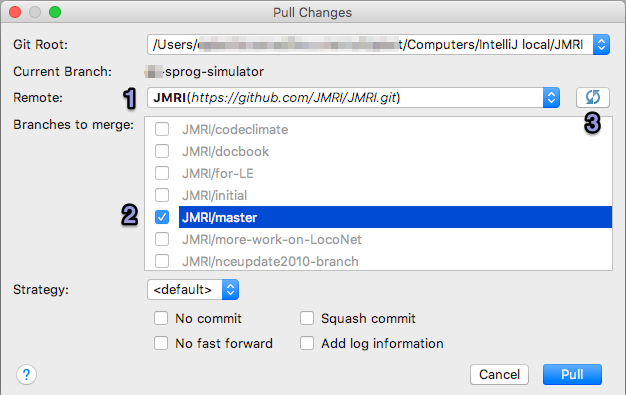Select the JMRI/nceupdate2010-branch checkbox
Image resolution: width=626 pixels, height=395 pixels.
tap(162, 261)
